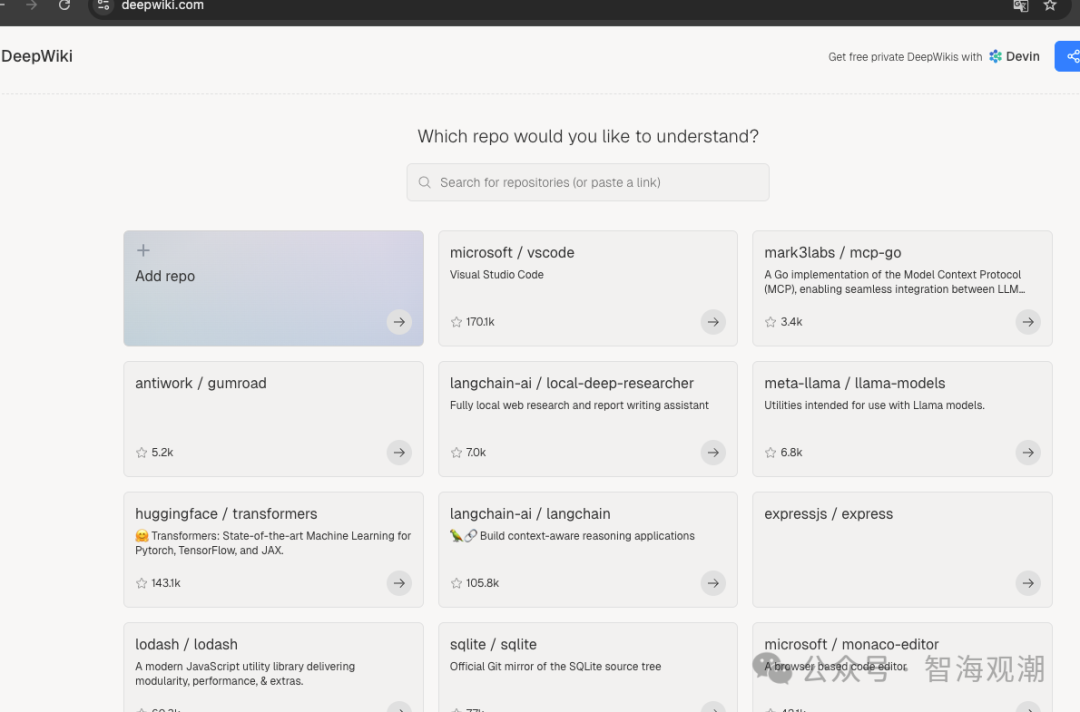Click 'Which repo would you like to understand?' heading
Screen dimensions: 1080x712
(x=588, y=136)
